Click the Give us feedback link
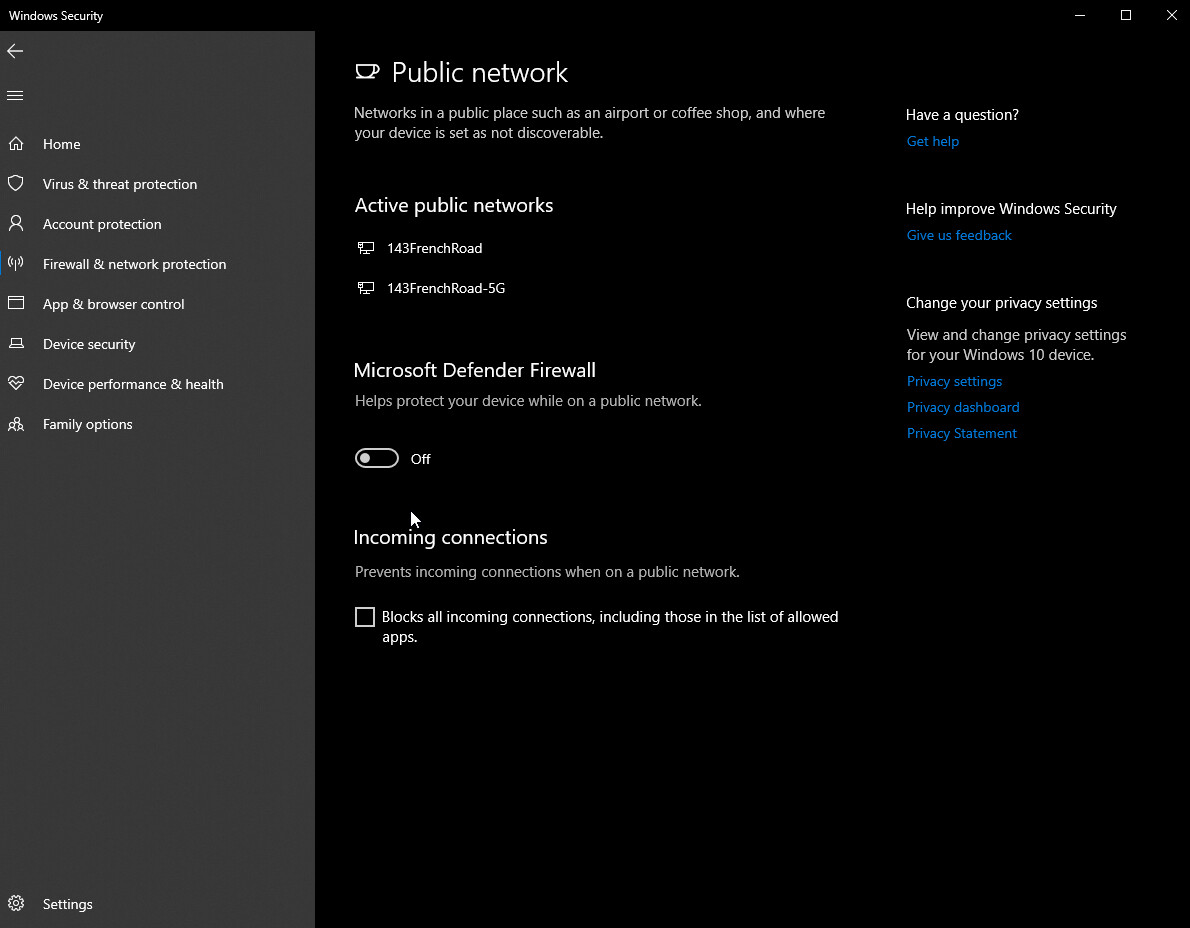 [x=959, y=235]
